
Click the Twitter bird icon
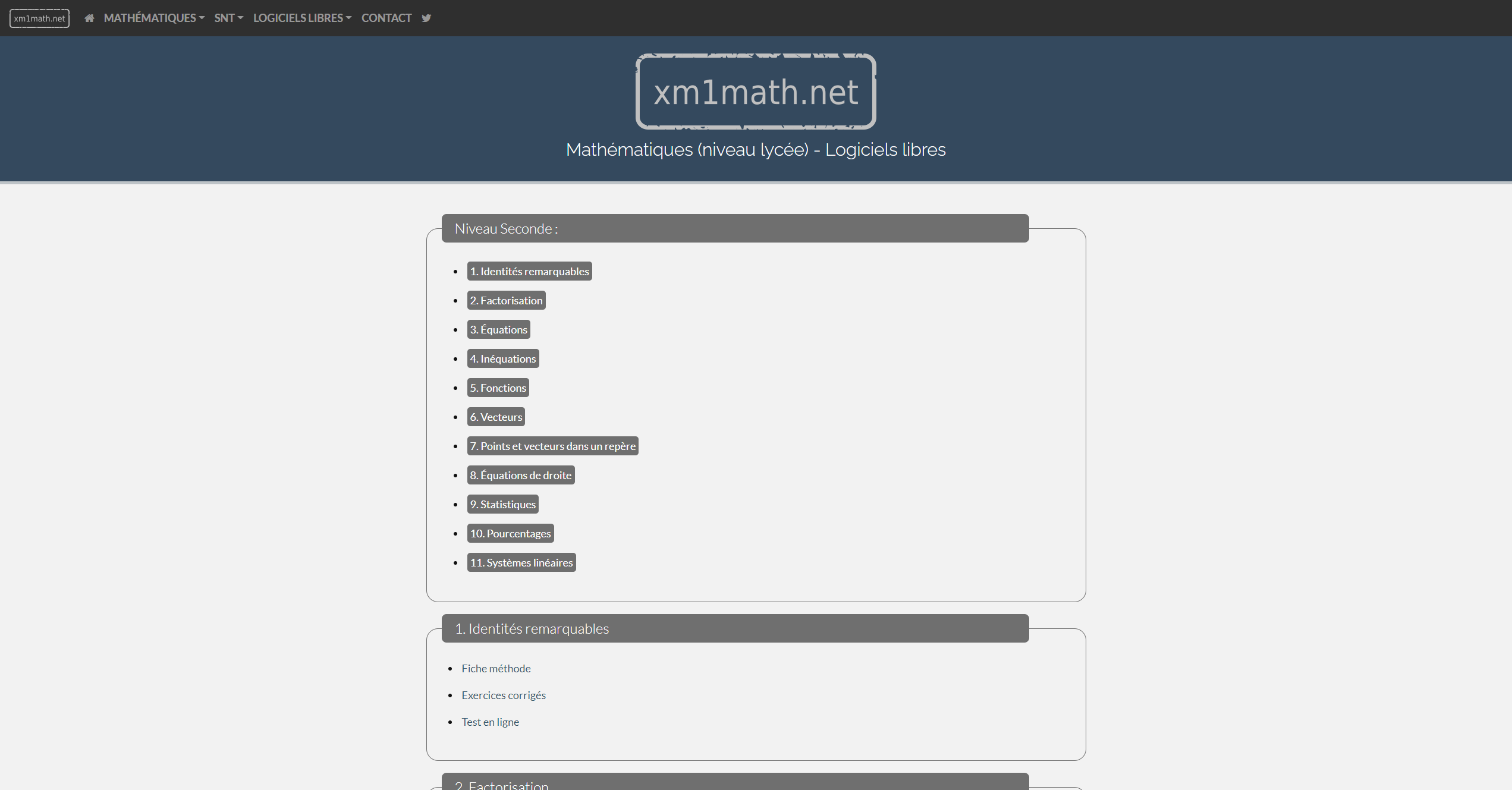pyautogui.click(x=426, y=18)
